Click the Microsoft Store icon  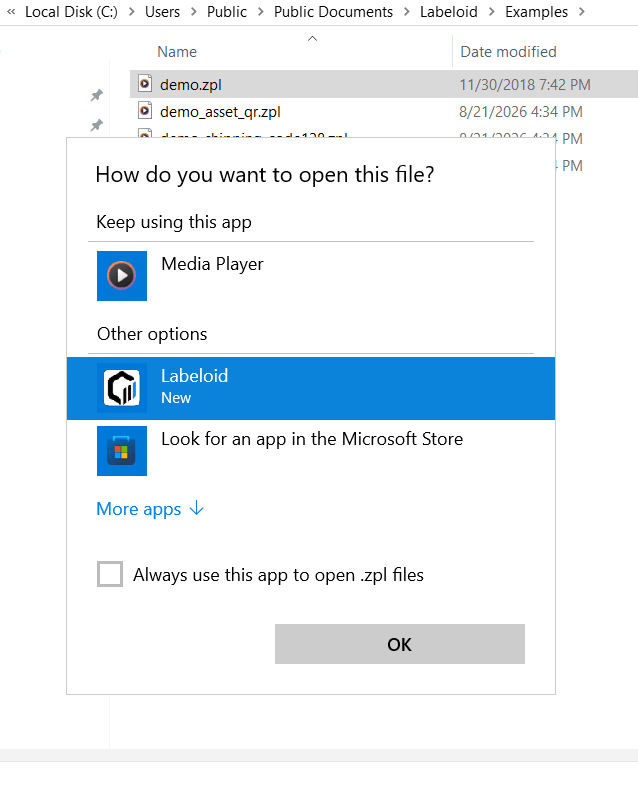[x=122, y=451]
